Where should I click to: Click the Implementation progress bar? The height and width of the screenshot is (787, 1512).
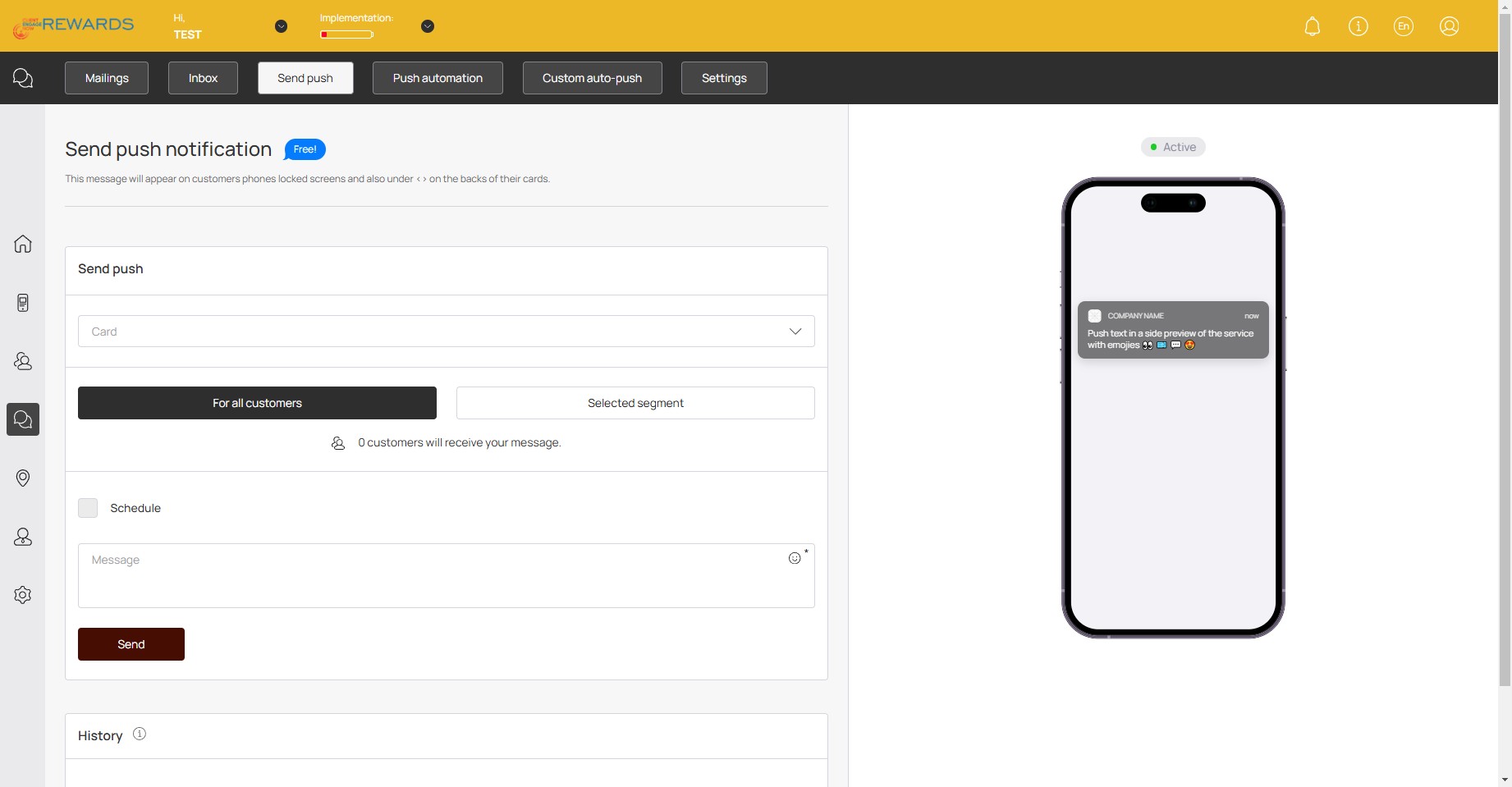tap(347, 34)
